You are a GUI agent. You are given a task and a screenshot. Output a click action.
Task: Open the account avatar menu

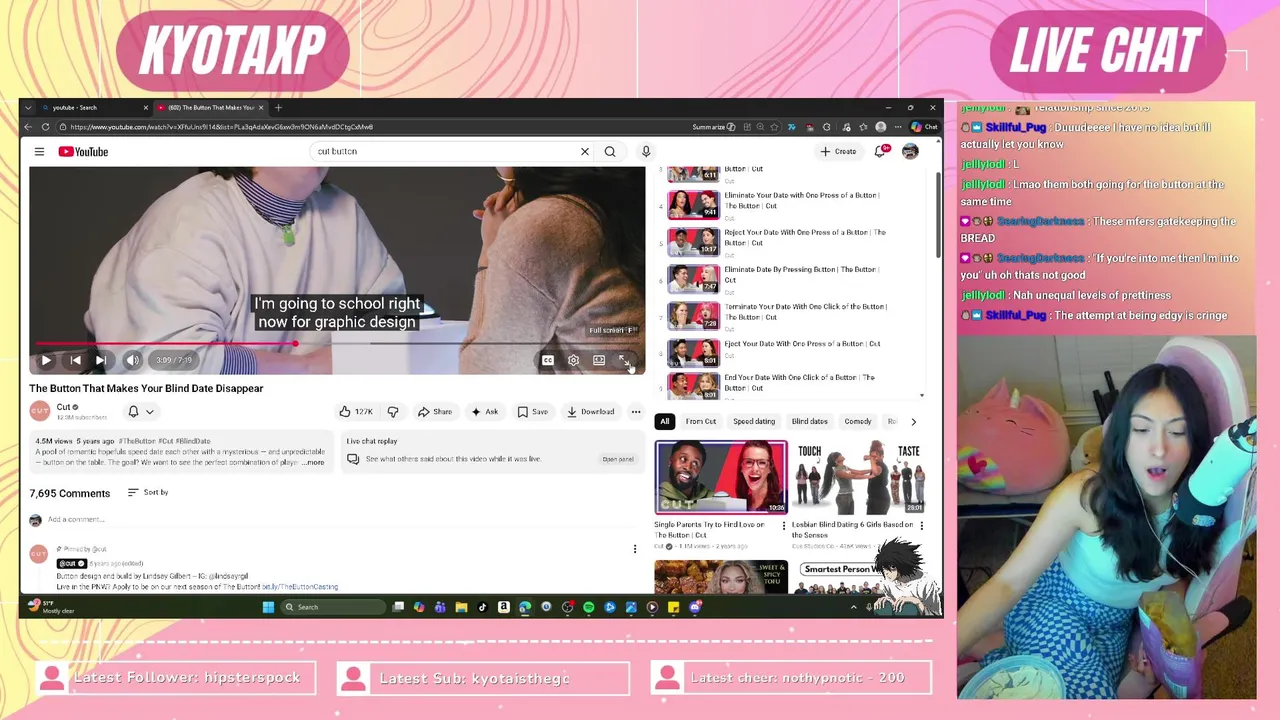tap(910, 151)
